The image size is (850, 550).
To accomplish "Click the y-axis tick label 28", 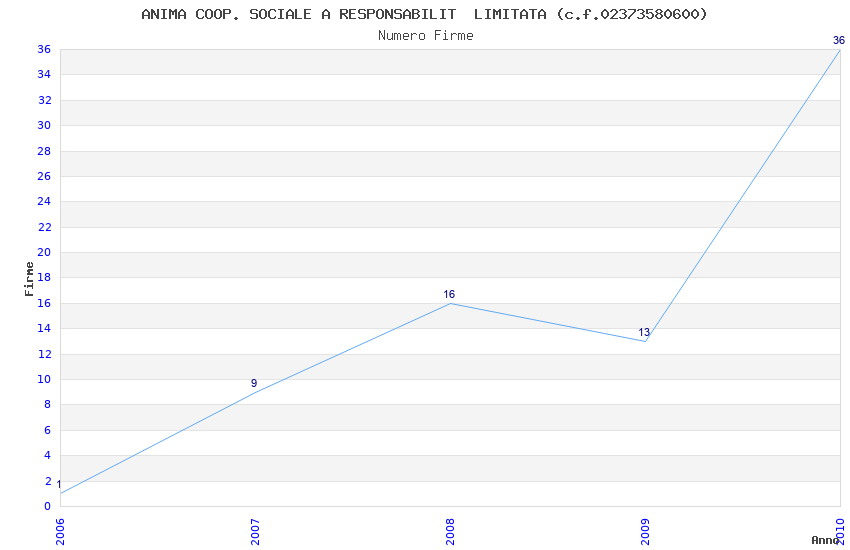I will pos(44,151).
